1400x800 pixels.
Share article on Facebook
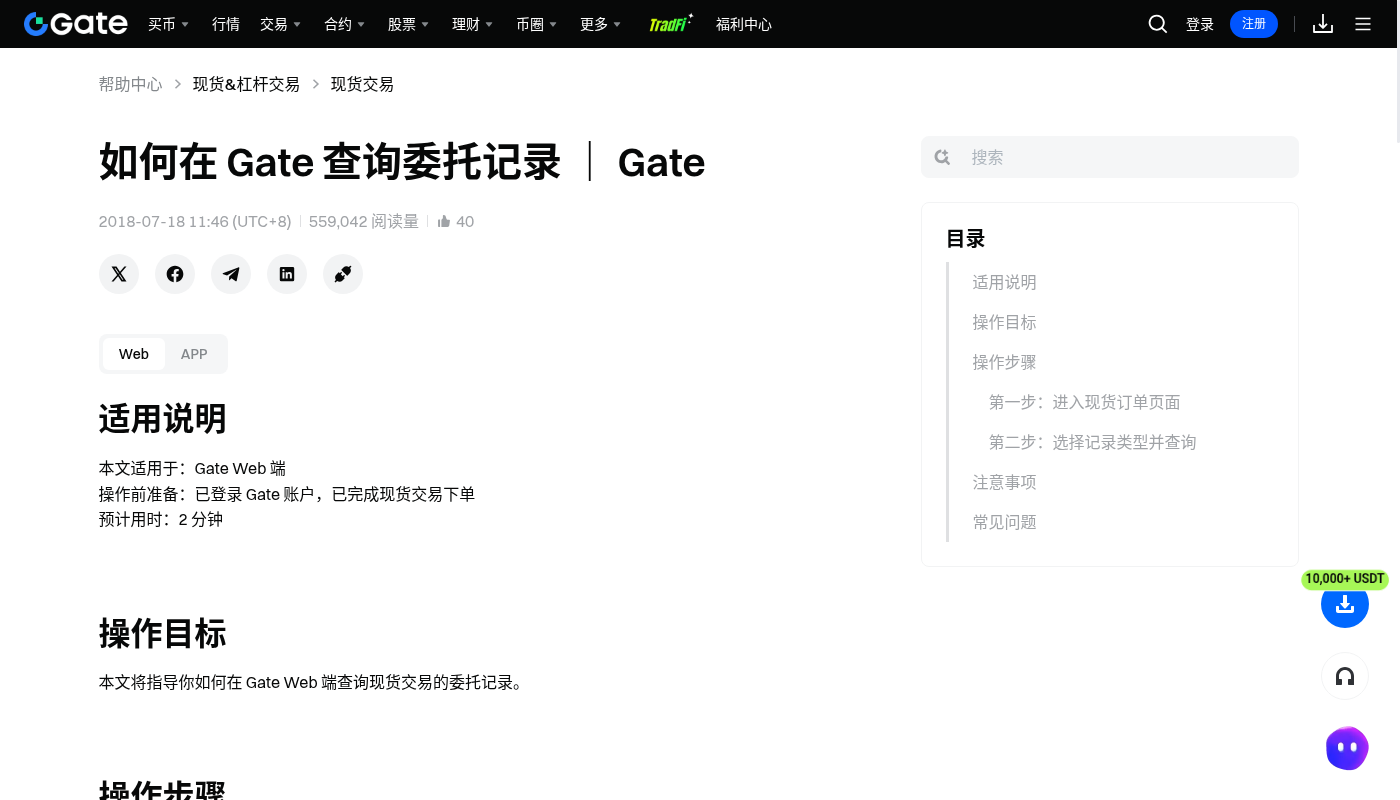click(175, 274)
